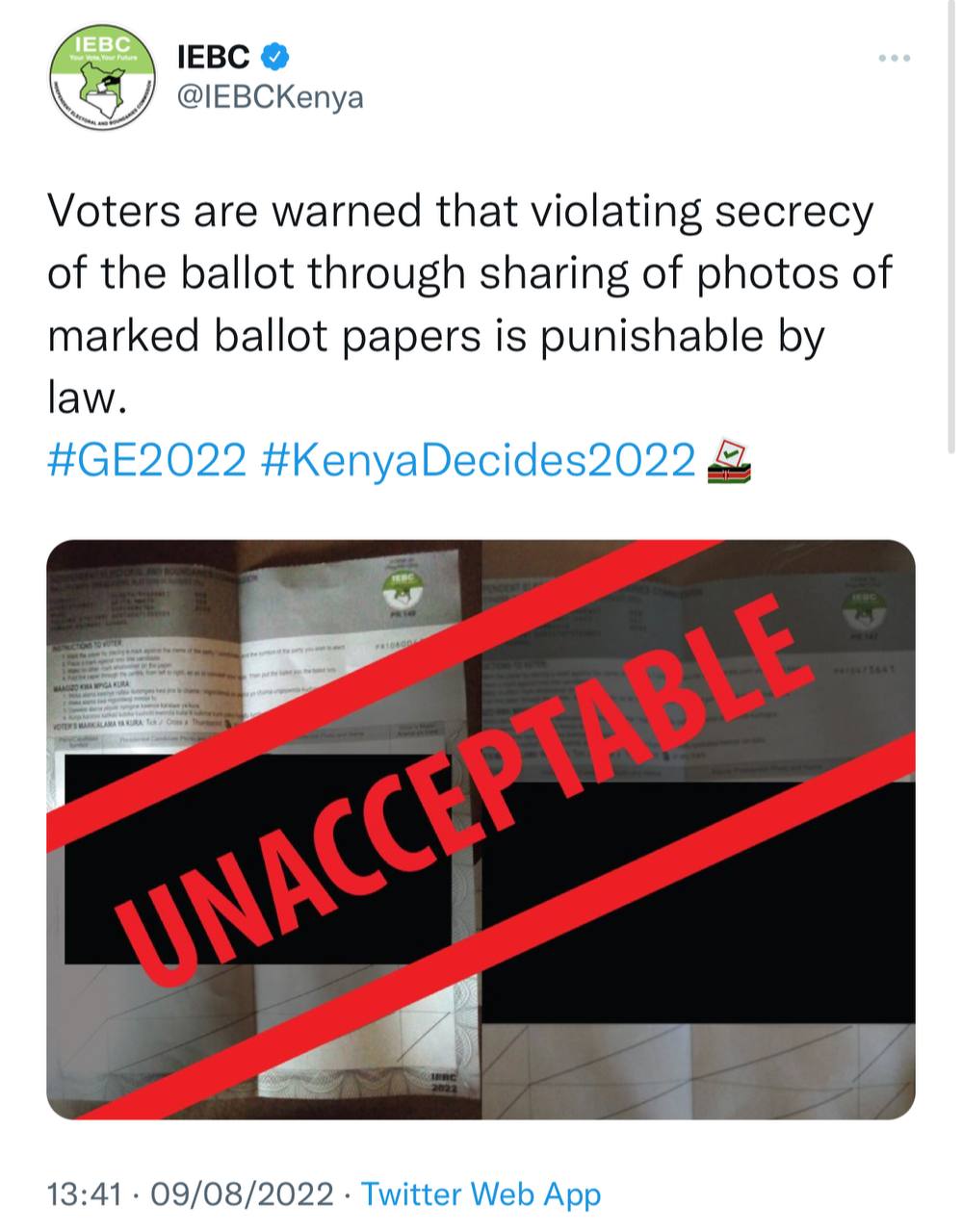Click the 09/08/2022 date
962x1232 pixels.
click(241, 1194)
